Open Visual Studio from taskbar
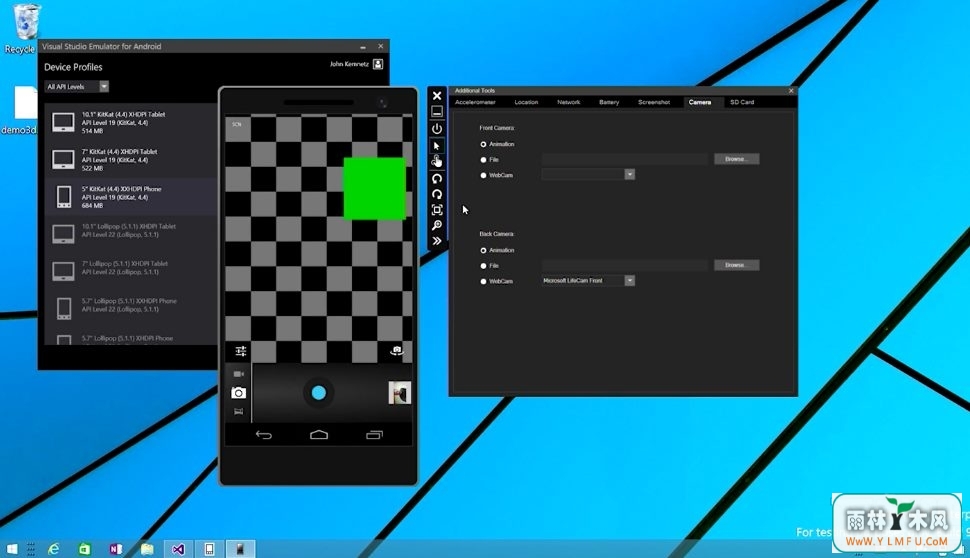This screenshot has width=970, height=558. click(178, 549)
